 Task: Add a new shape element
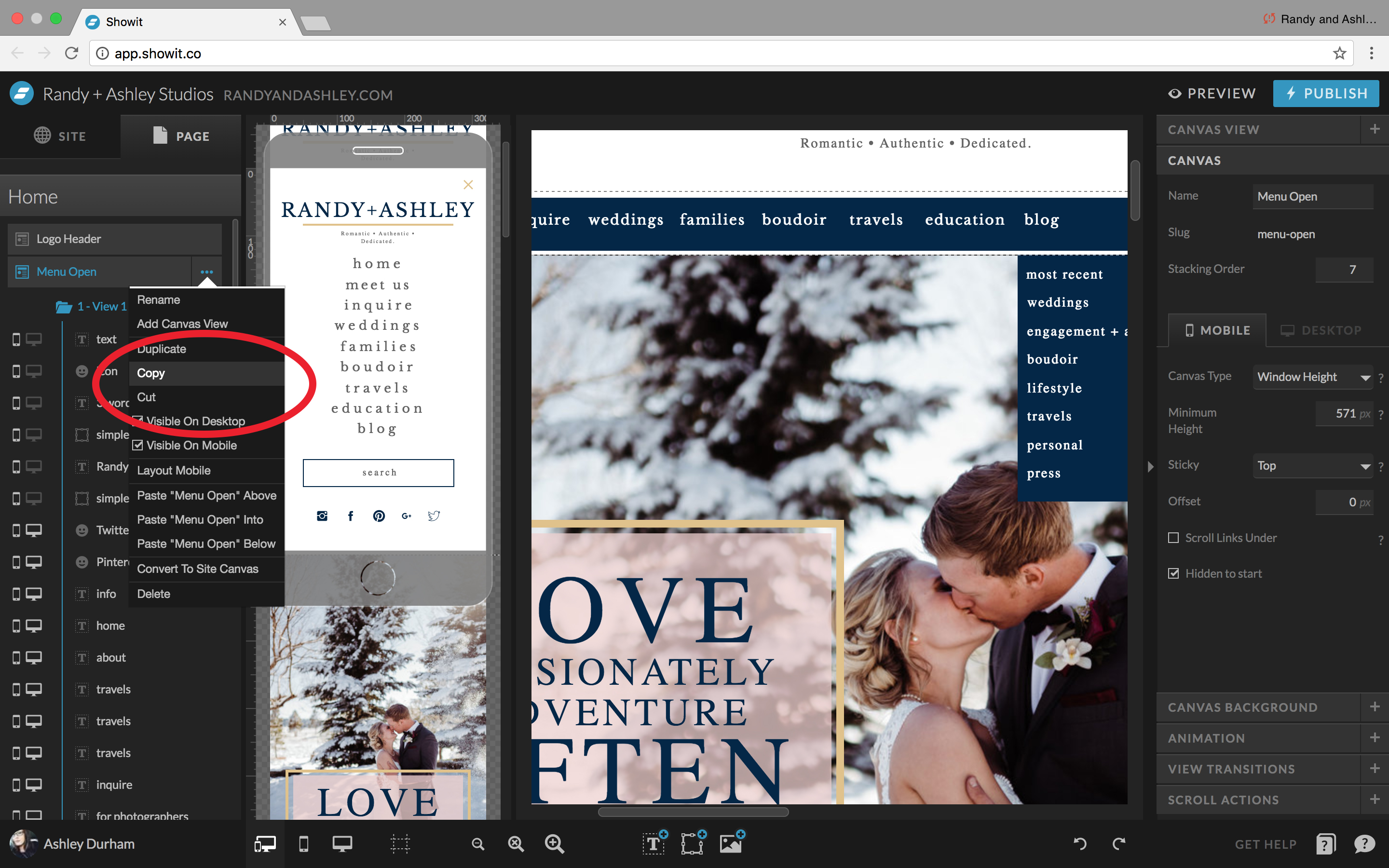[693, 843]
